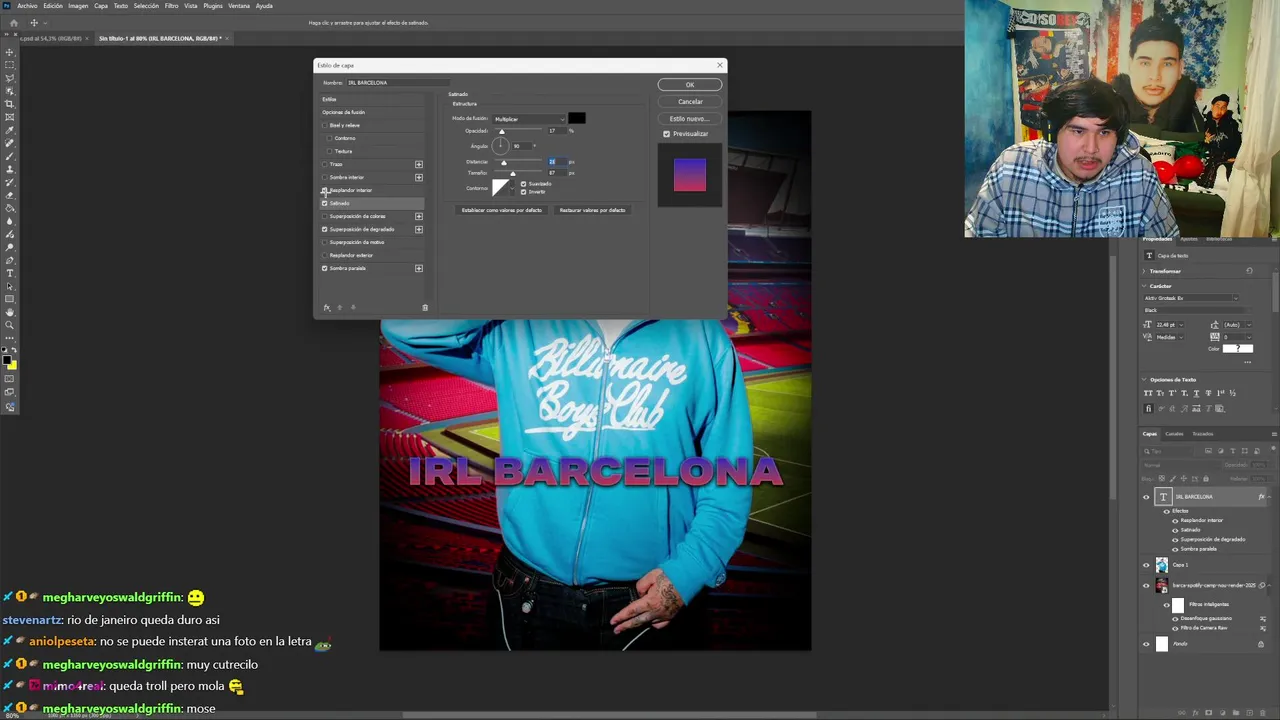Collapse the Transformar section
Screen dimensions: 1280x720
(x=1146, y=271)
